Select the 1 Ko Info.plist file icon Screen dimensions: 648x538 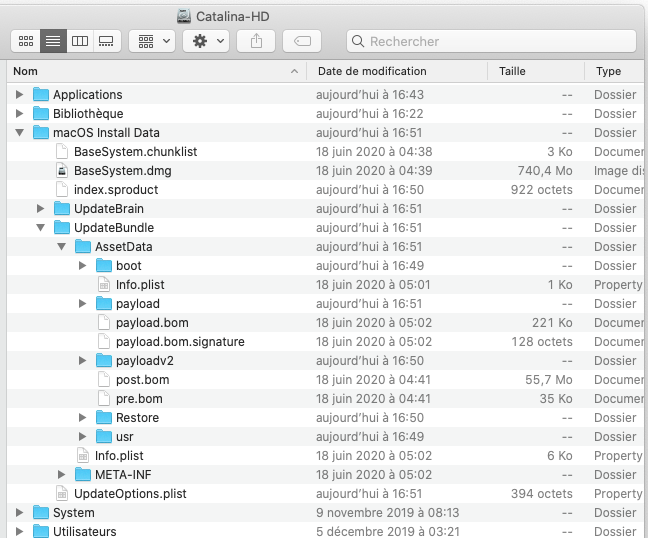[104, 285]
